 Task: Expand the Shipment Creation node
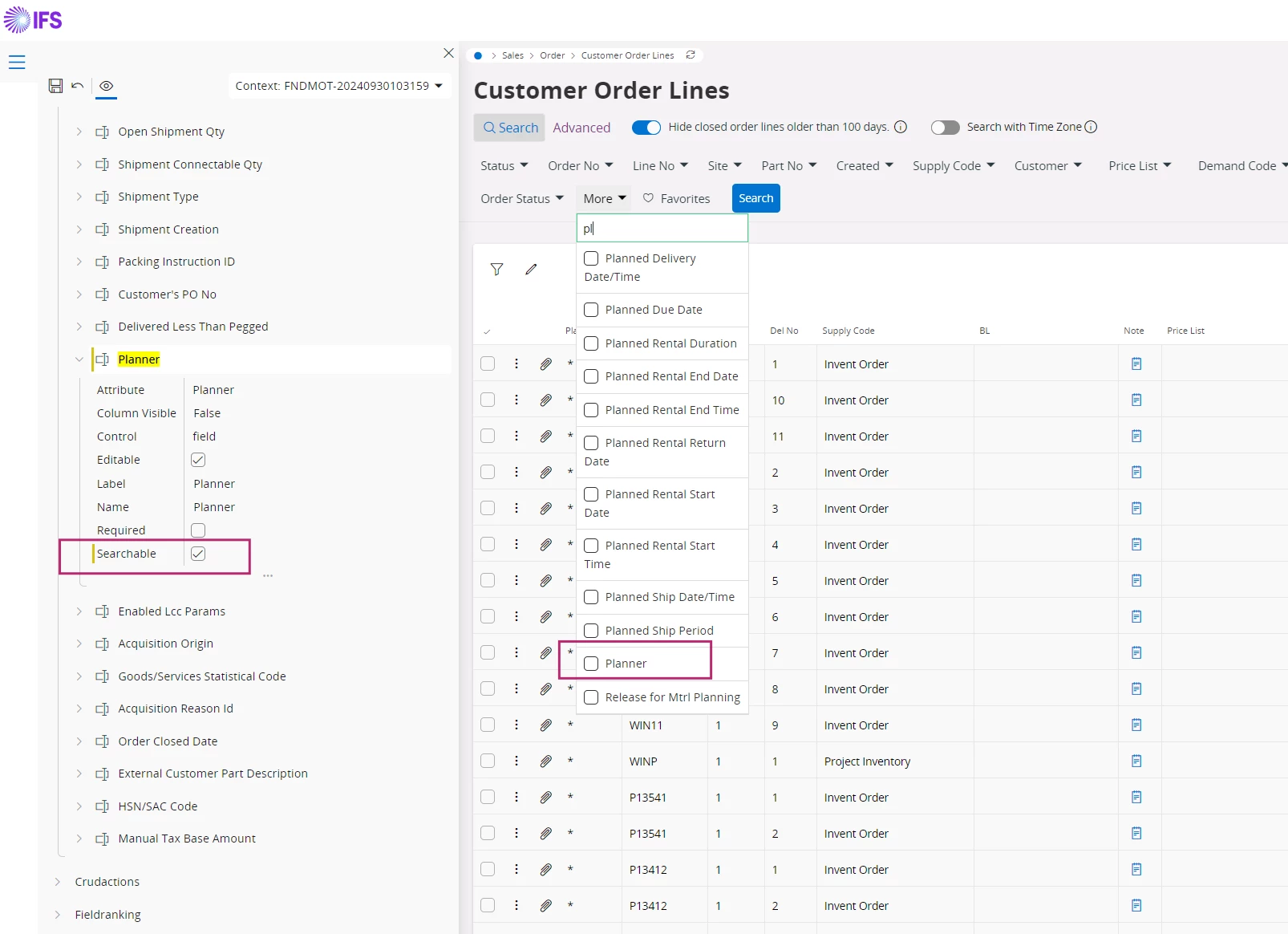[79, 229]
